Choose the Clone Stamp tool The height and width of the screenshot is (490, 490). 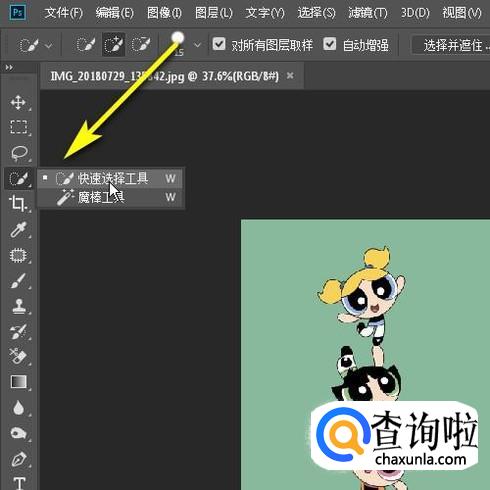(19, 306)
